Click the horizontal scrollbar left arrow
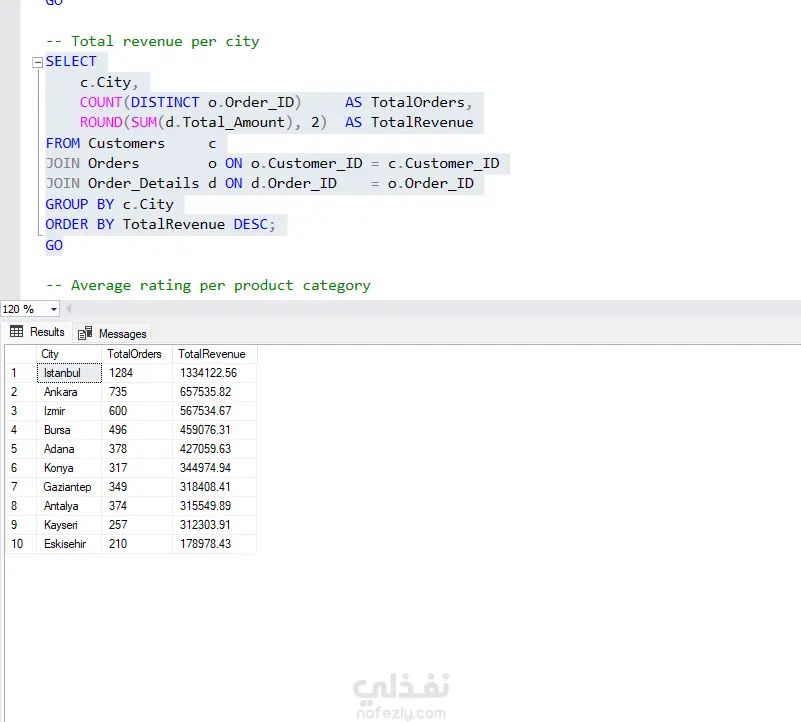Viewport: 801px width, 722px height. tap(68, 309)
